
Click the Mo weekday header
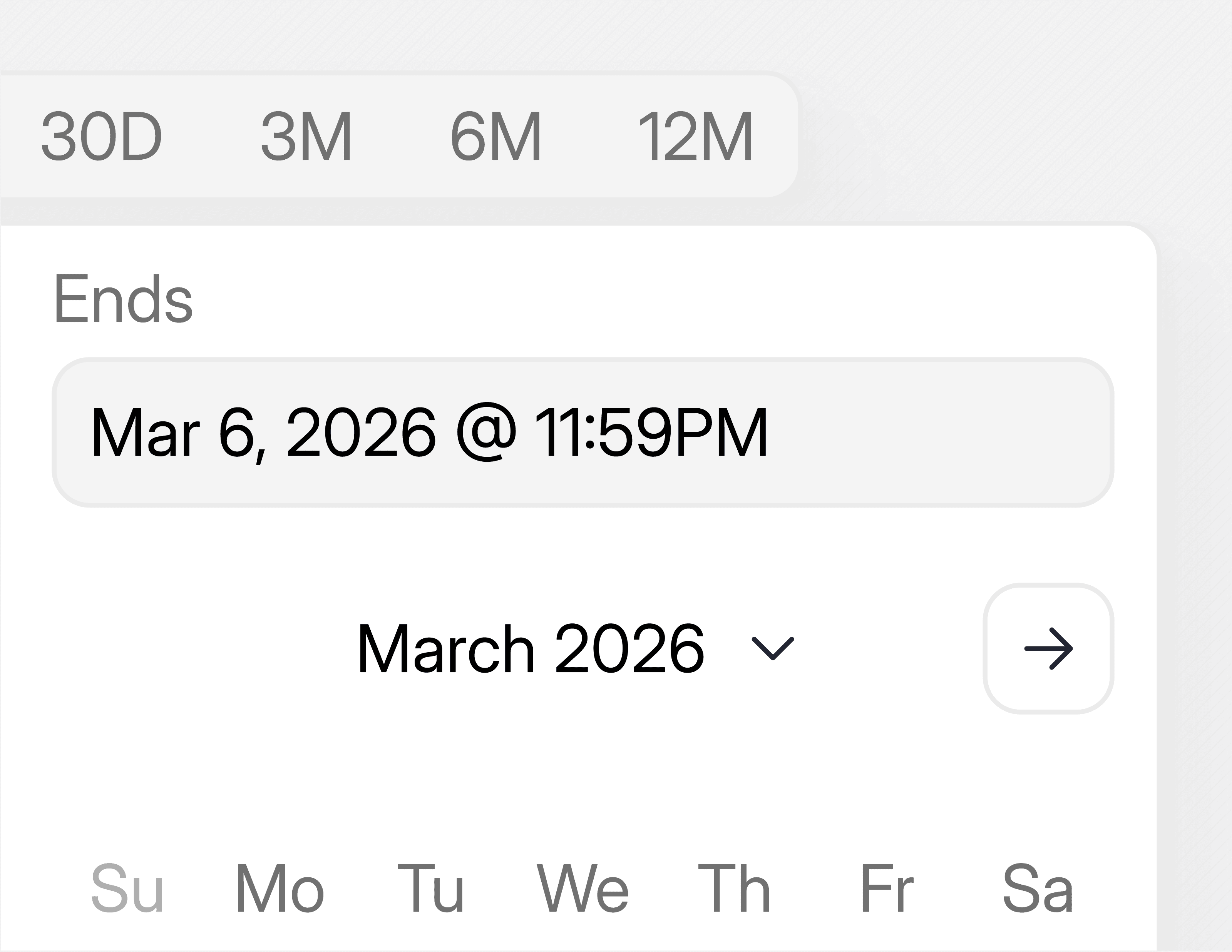(279, 889)
